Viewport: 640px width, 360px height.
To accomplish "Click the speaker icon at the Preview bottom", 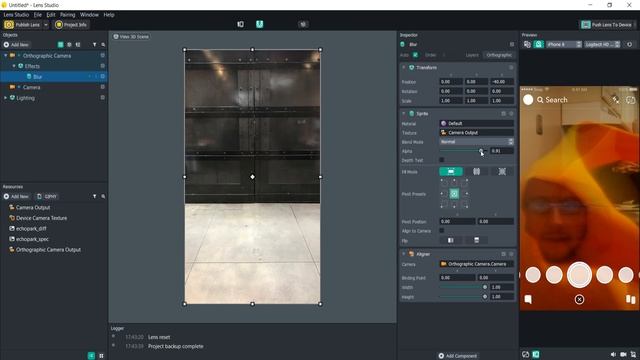I will point(613,355).
